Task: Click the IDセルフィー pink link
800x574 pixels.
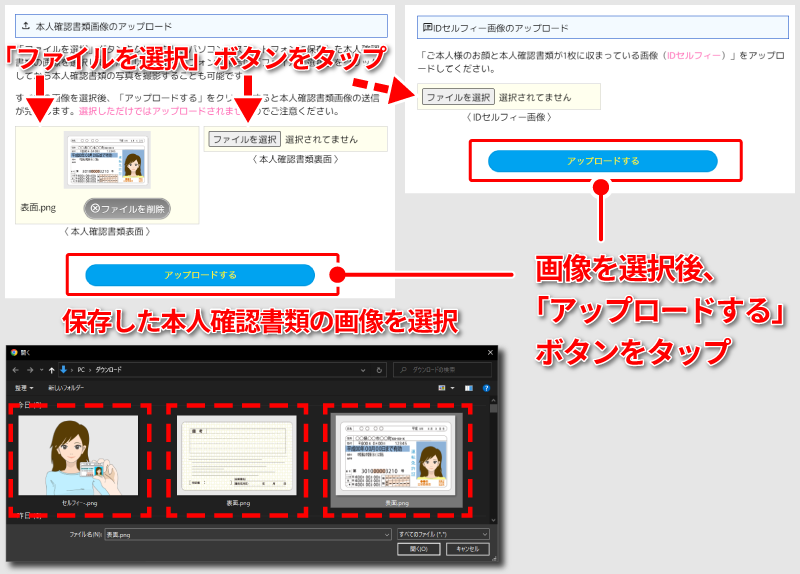Action: 694,56
